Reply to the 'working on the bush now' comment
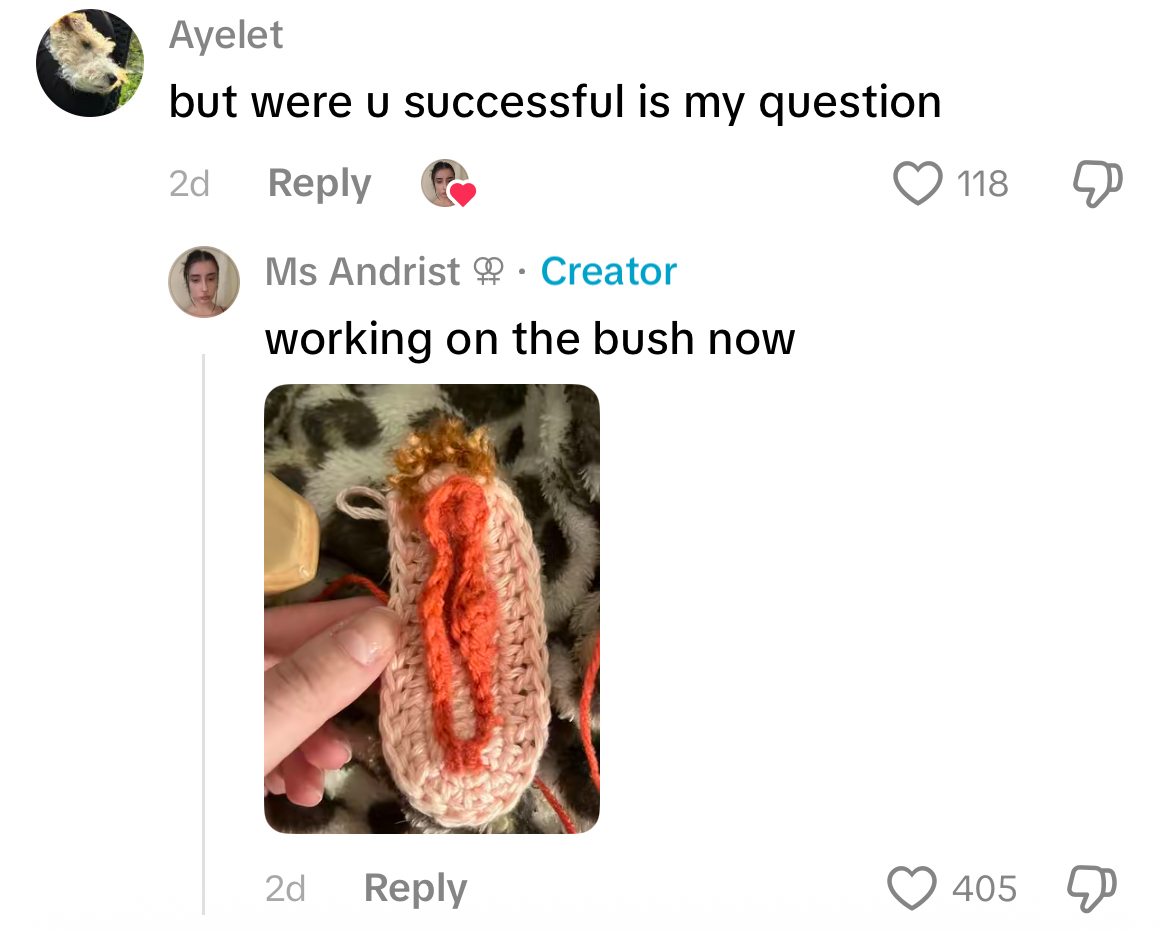Screen dimensions: 1170x931 point(416,888)
